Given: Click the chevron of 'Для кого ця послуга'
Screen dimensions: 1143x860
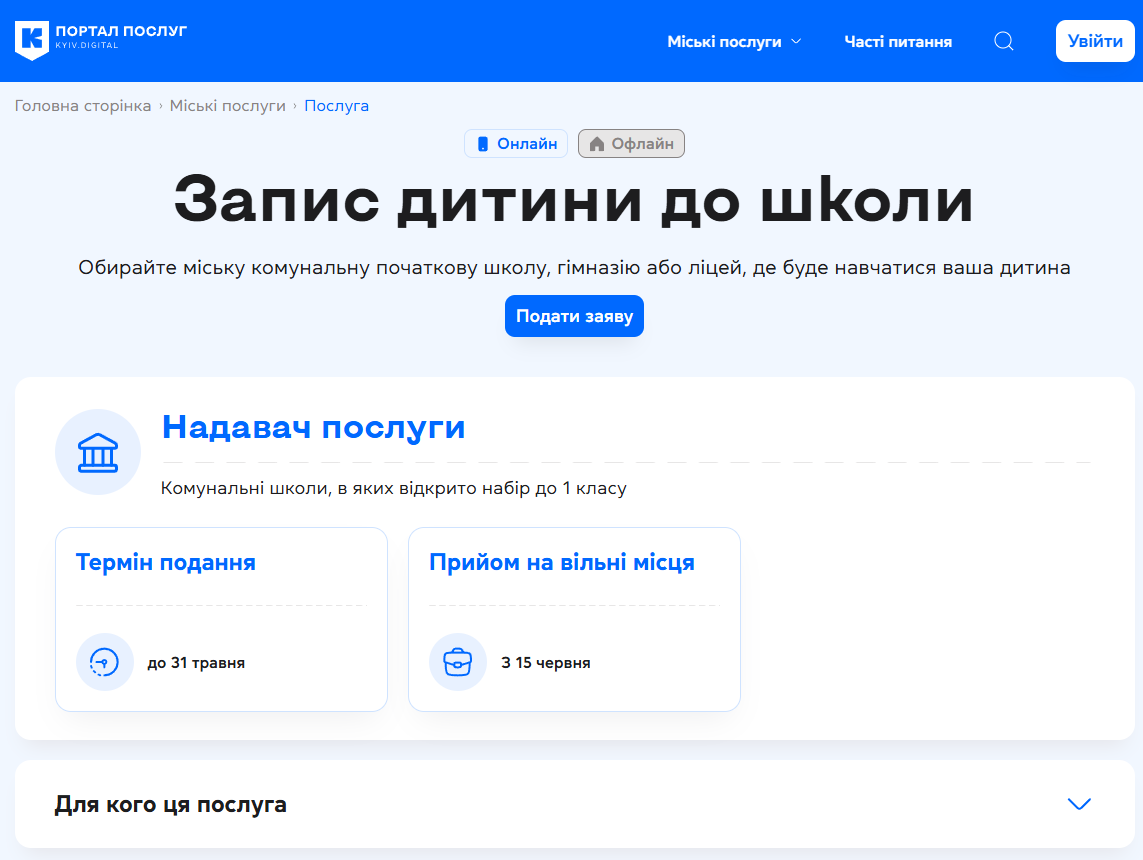Looking at the screenshot, I should point(1079,804).
